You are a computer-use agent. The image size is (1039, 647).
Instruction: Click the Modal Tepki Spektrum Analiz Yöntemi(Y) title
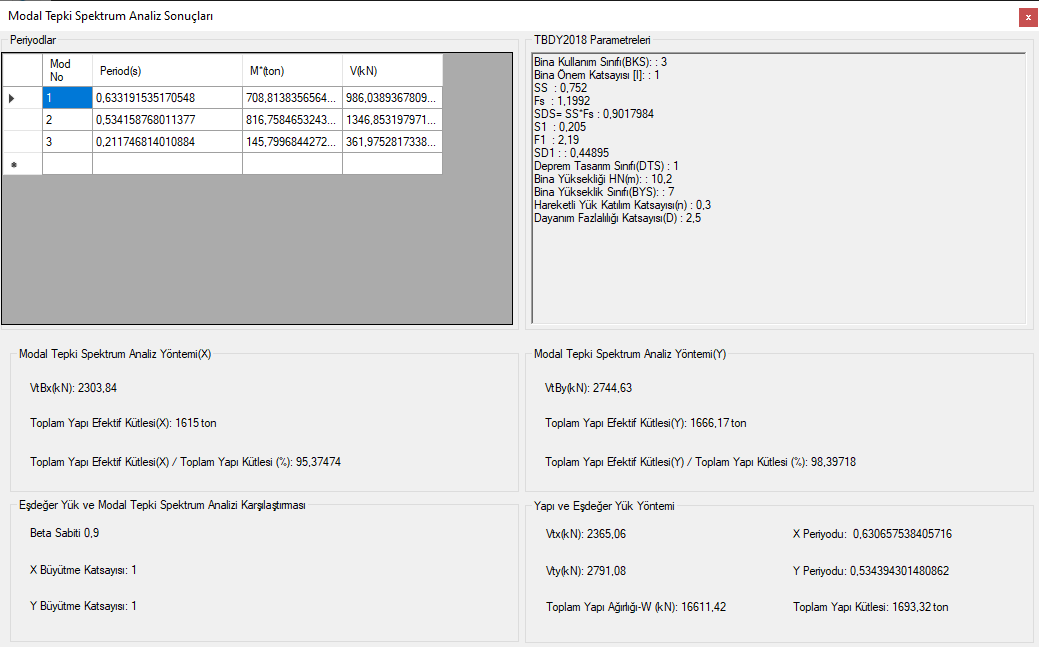[630, 354]
